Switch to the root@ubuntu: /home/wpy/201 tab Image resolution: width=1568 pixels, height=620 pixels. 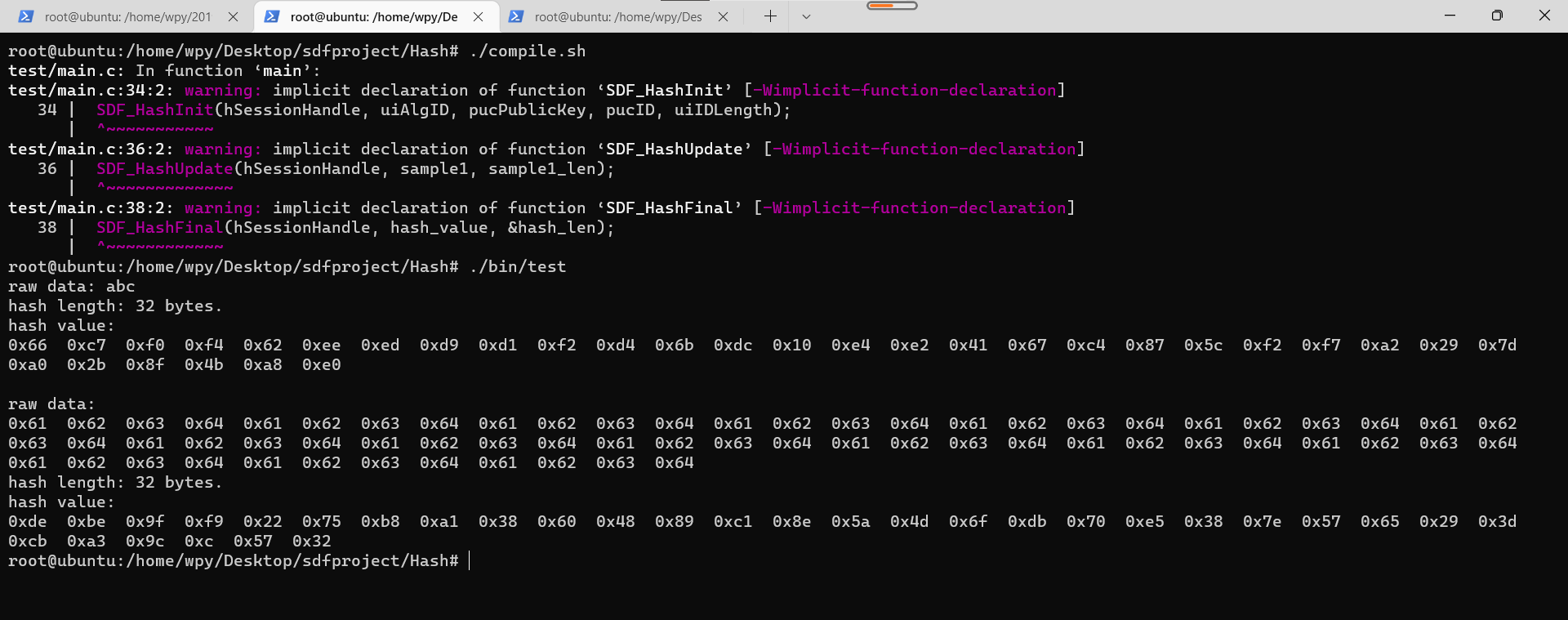[128, 16]
